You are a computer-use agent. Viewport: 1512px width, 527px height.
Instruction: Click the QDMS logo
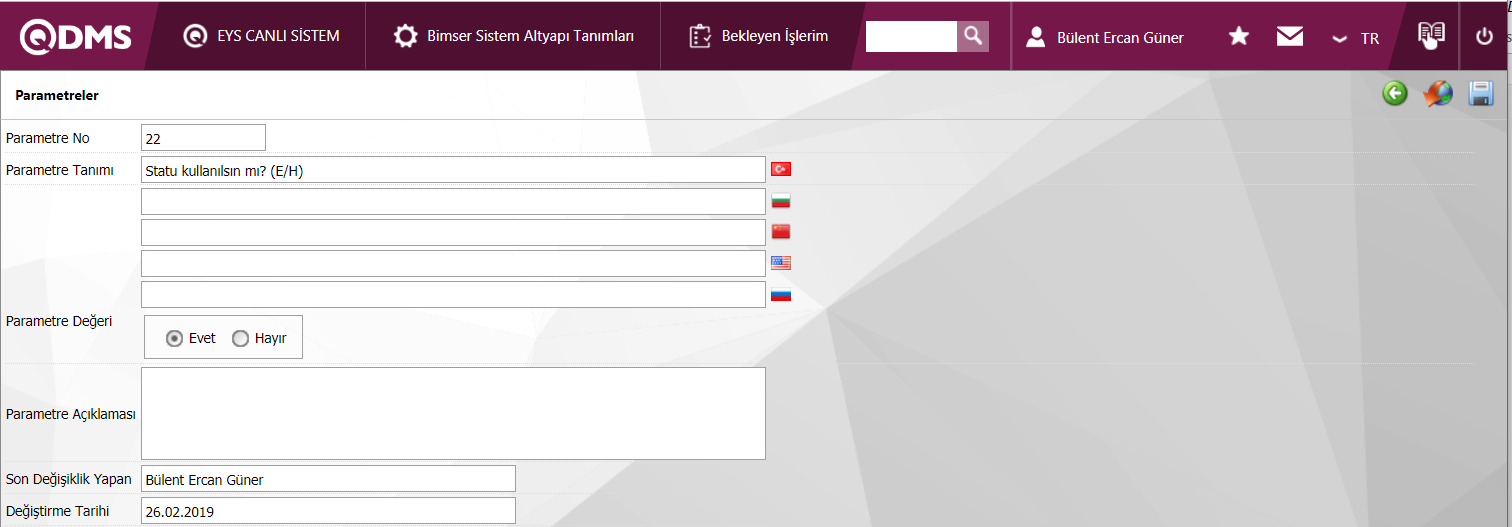pos(76,37)
